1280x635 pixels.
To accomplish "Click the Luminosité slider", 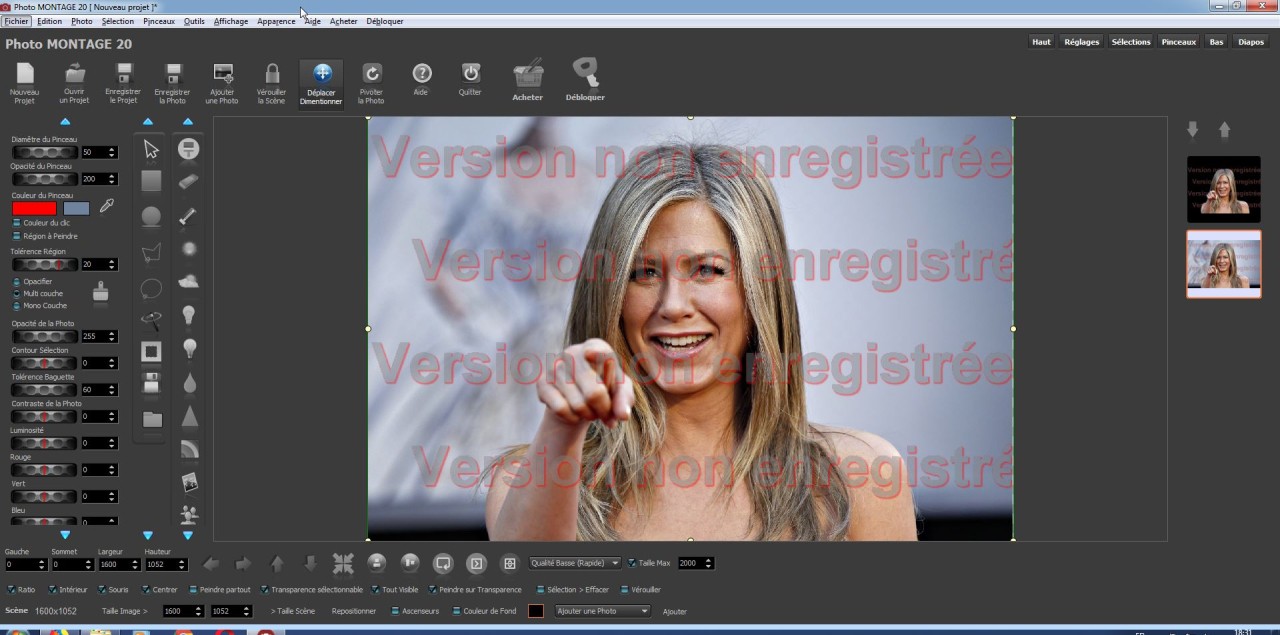I will 44,443.
